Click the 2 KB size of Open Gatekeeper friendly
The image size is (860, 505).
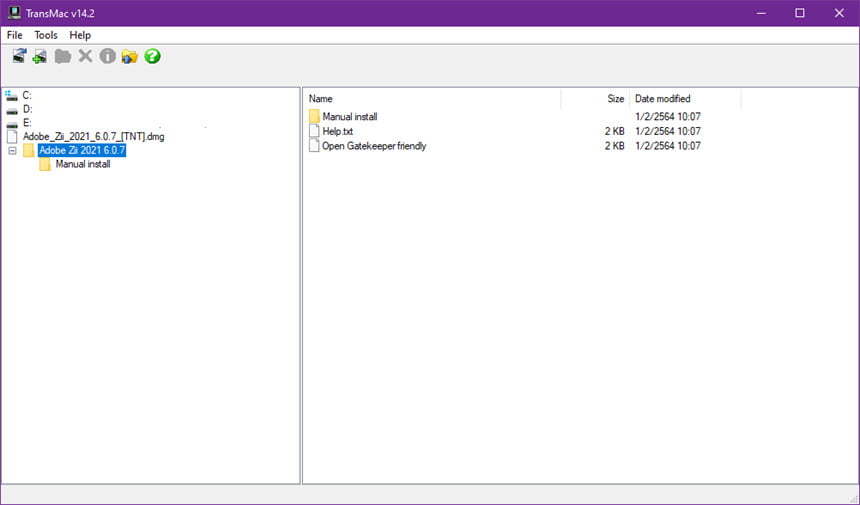pos(615,146)
